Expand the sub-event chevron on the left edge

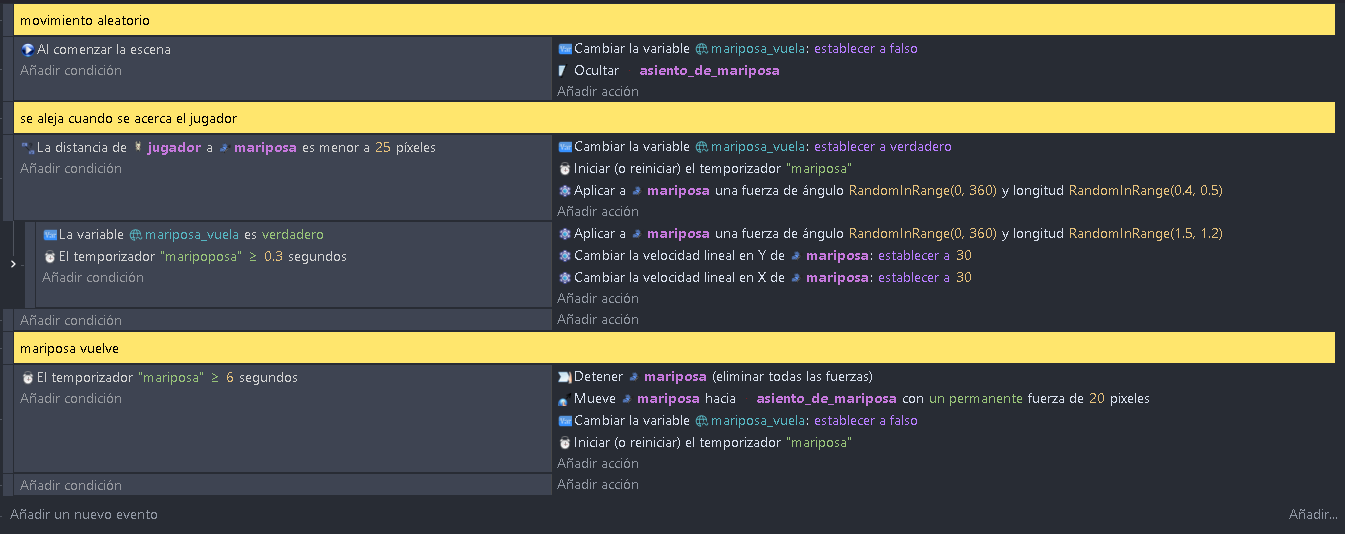point(12,264)
